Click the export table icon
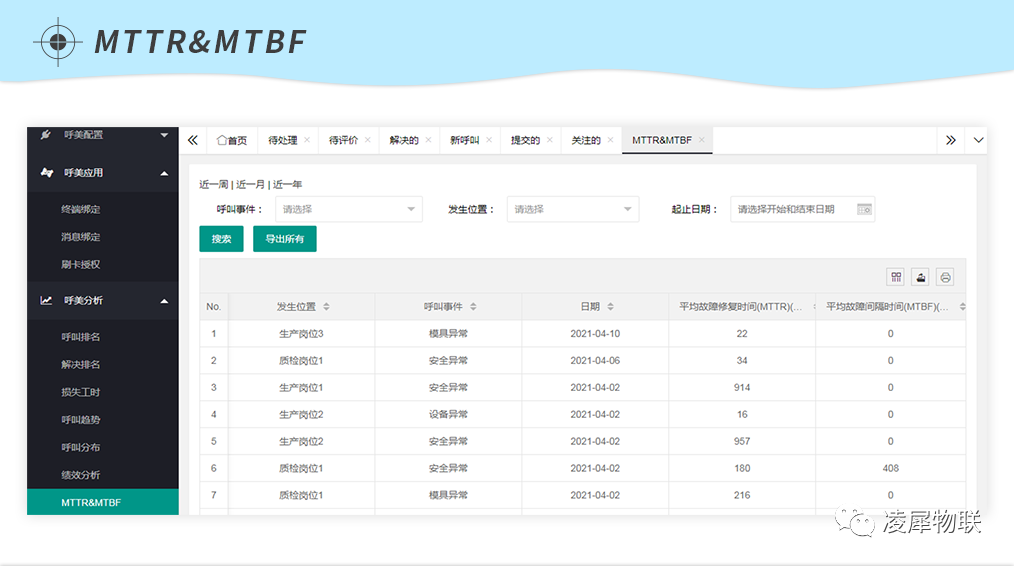 coord(920,277)
